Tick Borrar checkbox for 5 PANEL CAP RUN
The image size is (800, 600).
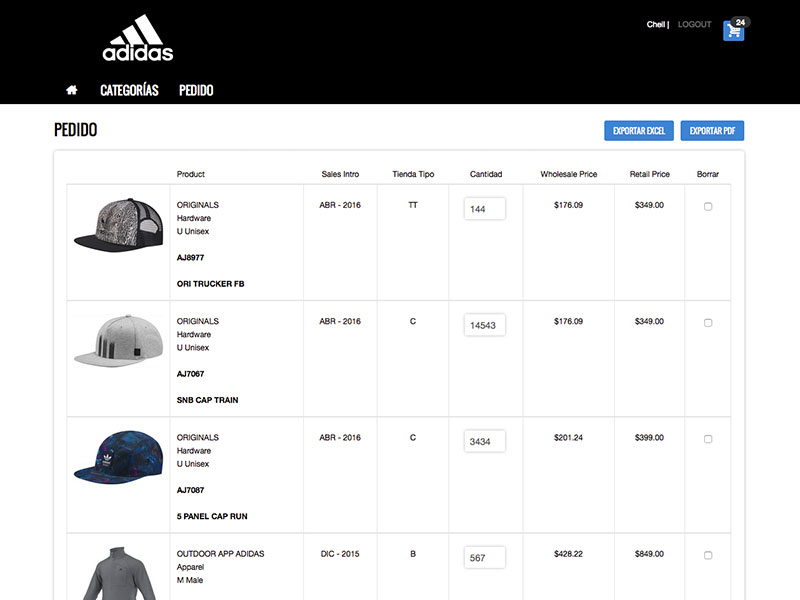(x=708, y=439)
